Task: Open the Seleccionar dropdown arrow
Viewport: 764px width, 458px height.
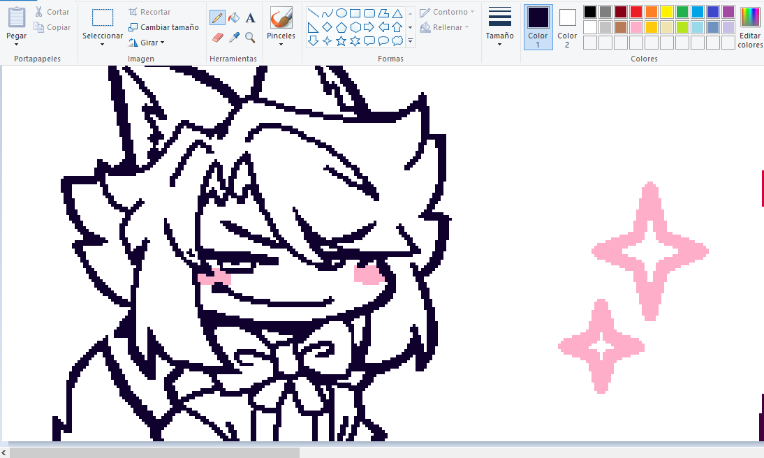Action: [x=102, y=45]
